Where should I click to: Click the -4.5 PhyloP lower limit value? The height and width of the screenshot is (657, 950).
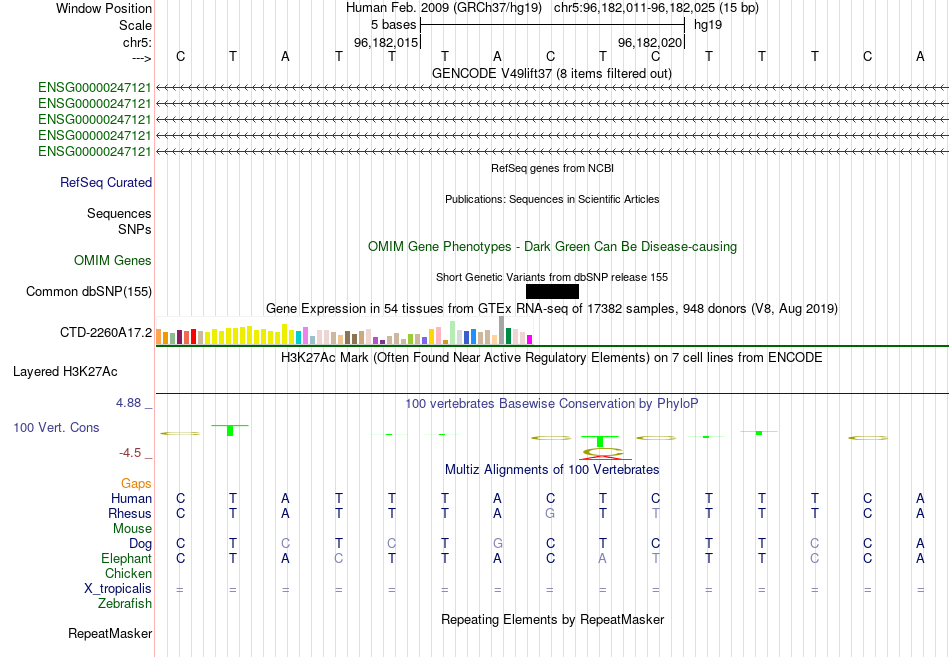click(x=130, y=453)
